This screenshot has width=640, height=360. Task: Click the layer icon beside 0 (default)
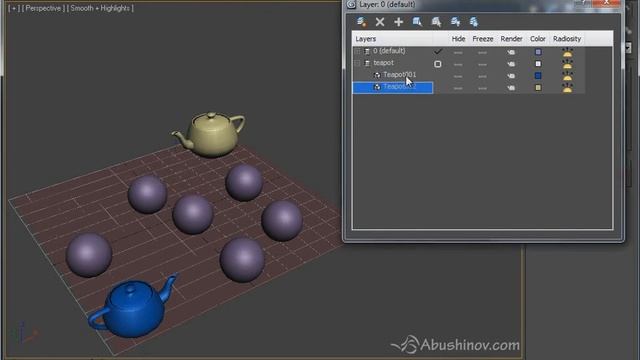click(x=367, y=51)
